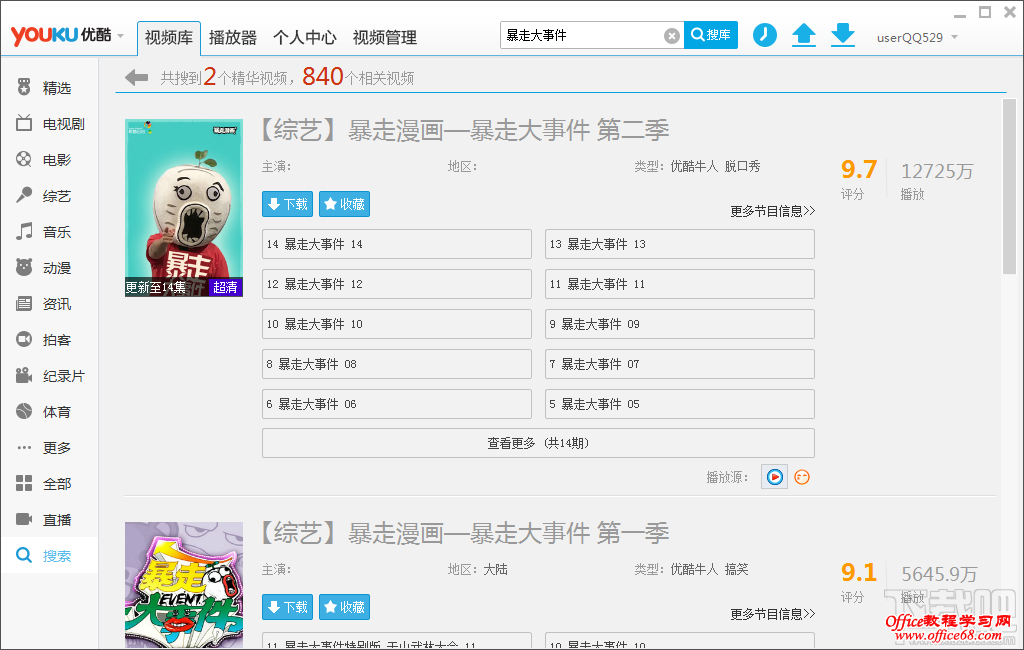Click the back arrow above results
Screen dimensions: 1024x650
coord(136,78)
